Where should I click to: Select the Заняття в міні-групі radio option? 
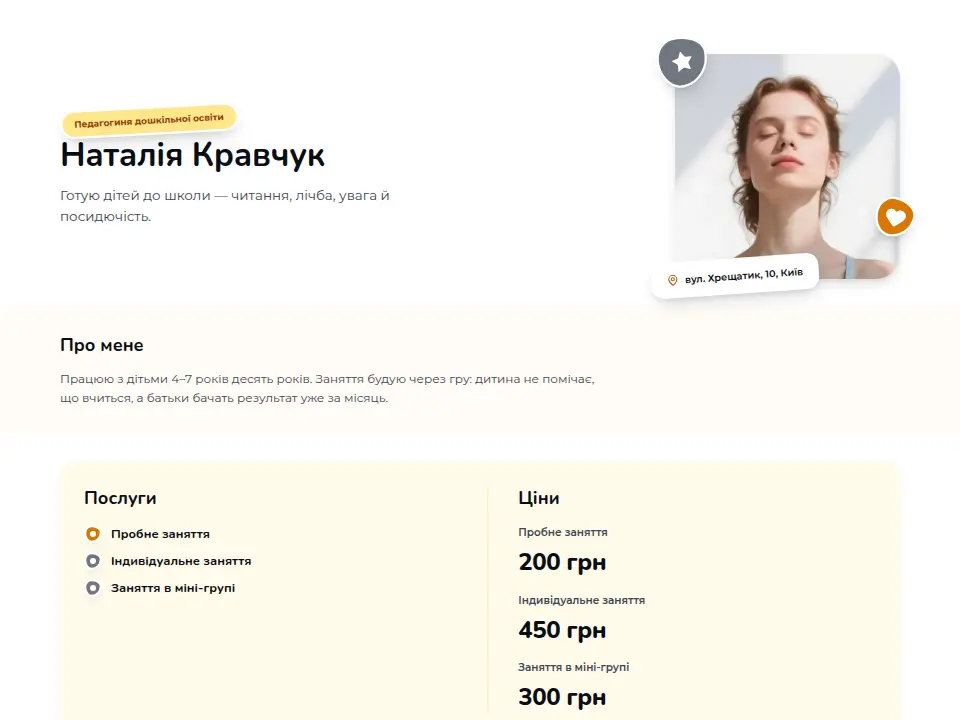[92, 588]
